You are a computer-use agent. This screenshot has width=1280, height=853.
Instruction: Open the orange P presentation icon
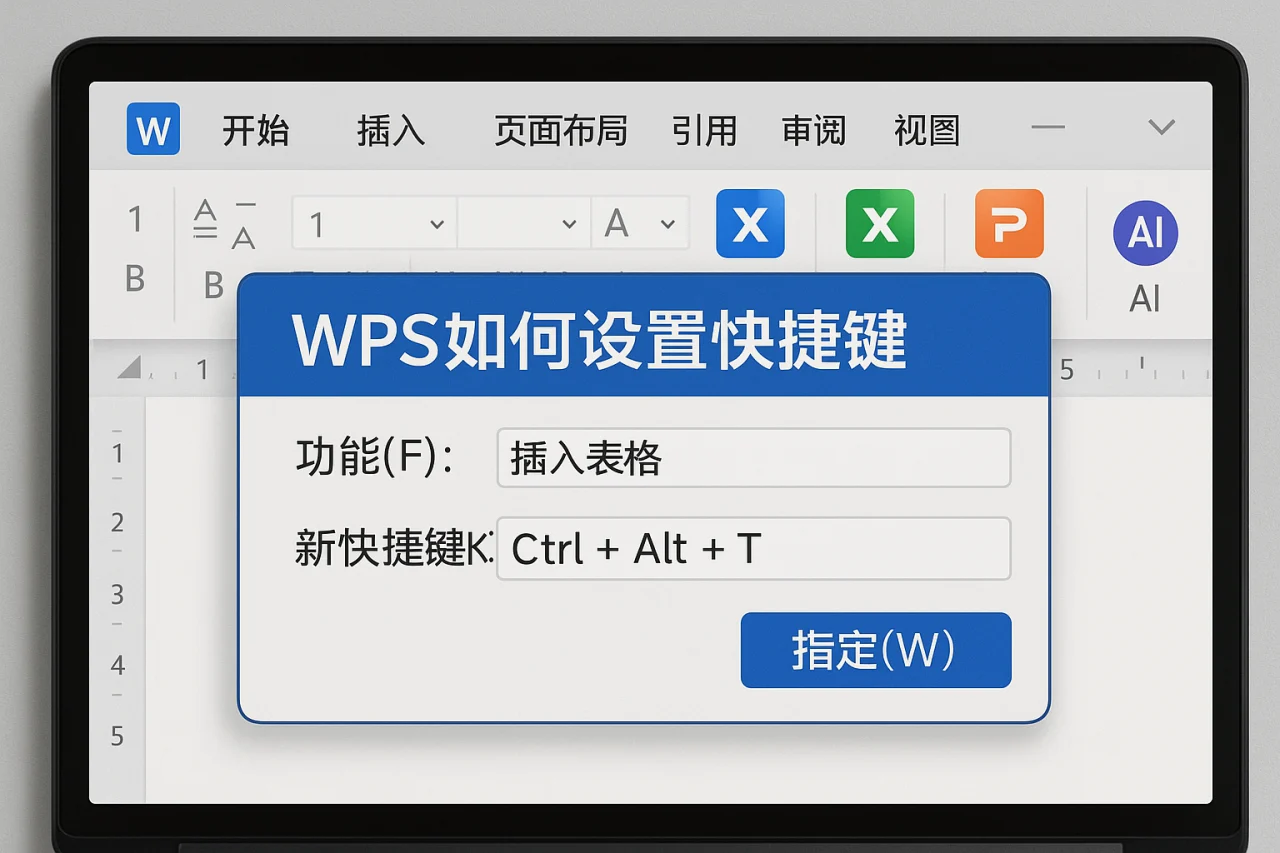point(1009,223)
